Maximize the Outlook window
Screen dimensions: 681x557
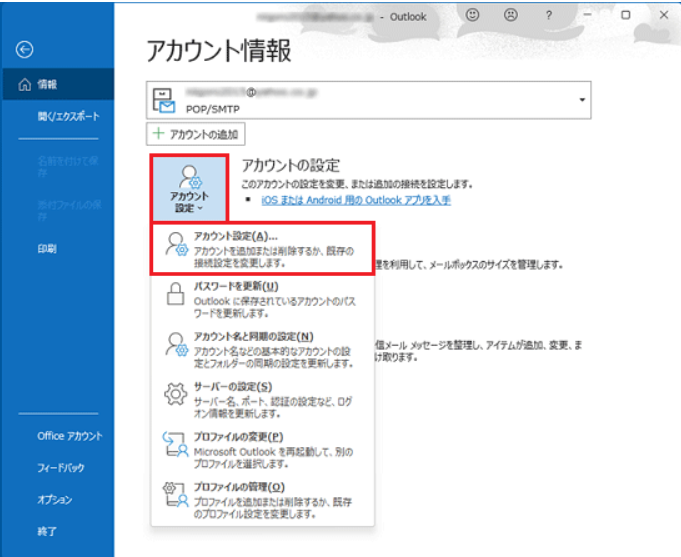[x=625, y=15]
